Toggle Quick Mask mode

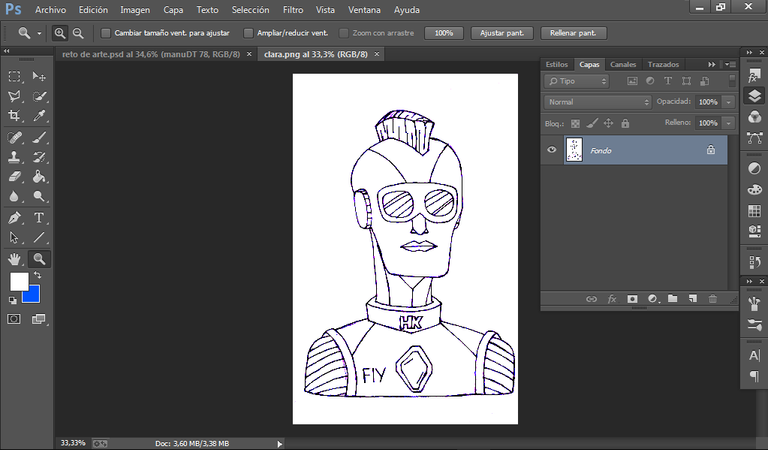14,319
